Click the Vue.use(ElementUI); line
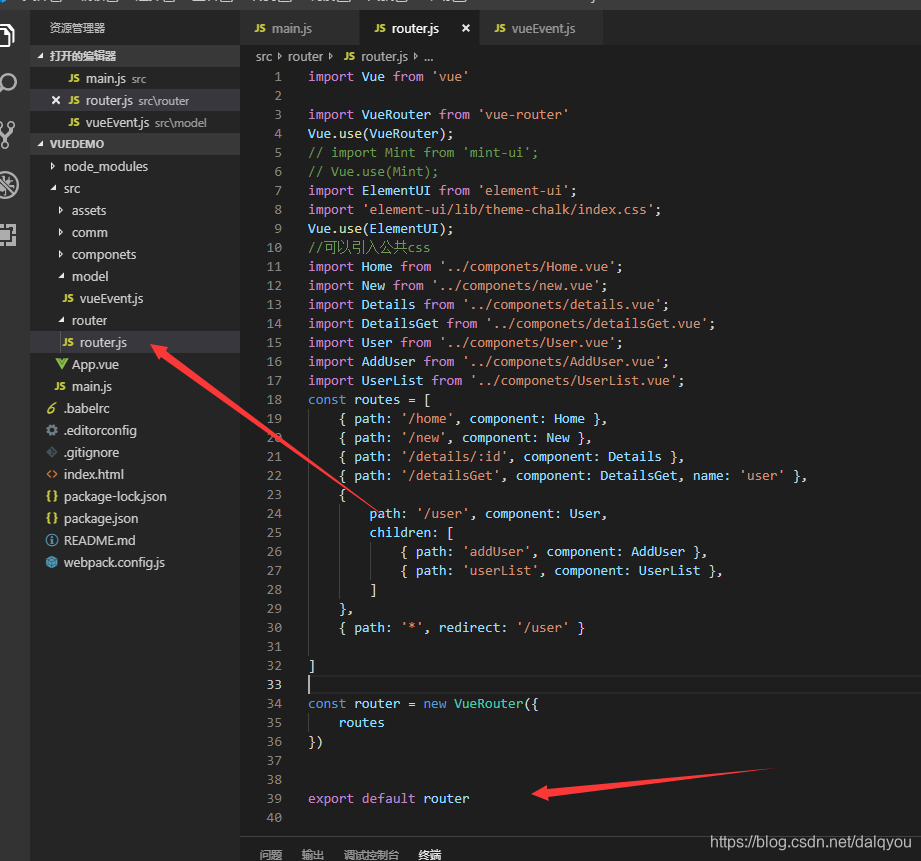Image resolution: width=921 pixels, height=861 pixels. (x=380, y=228)
